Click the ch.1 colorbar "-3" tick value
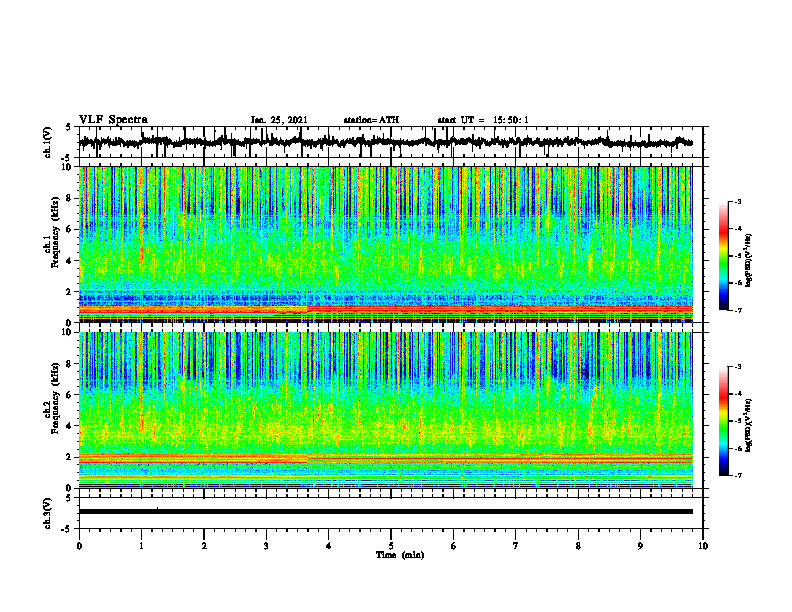The height and width of the screenshot is (612, 792). [738, 202]
